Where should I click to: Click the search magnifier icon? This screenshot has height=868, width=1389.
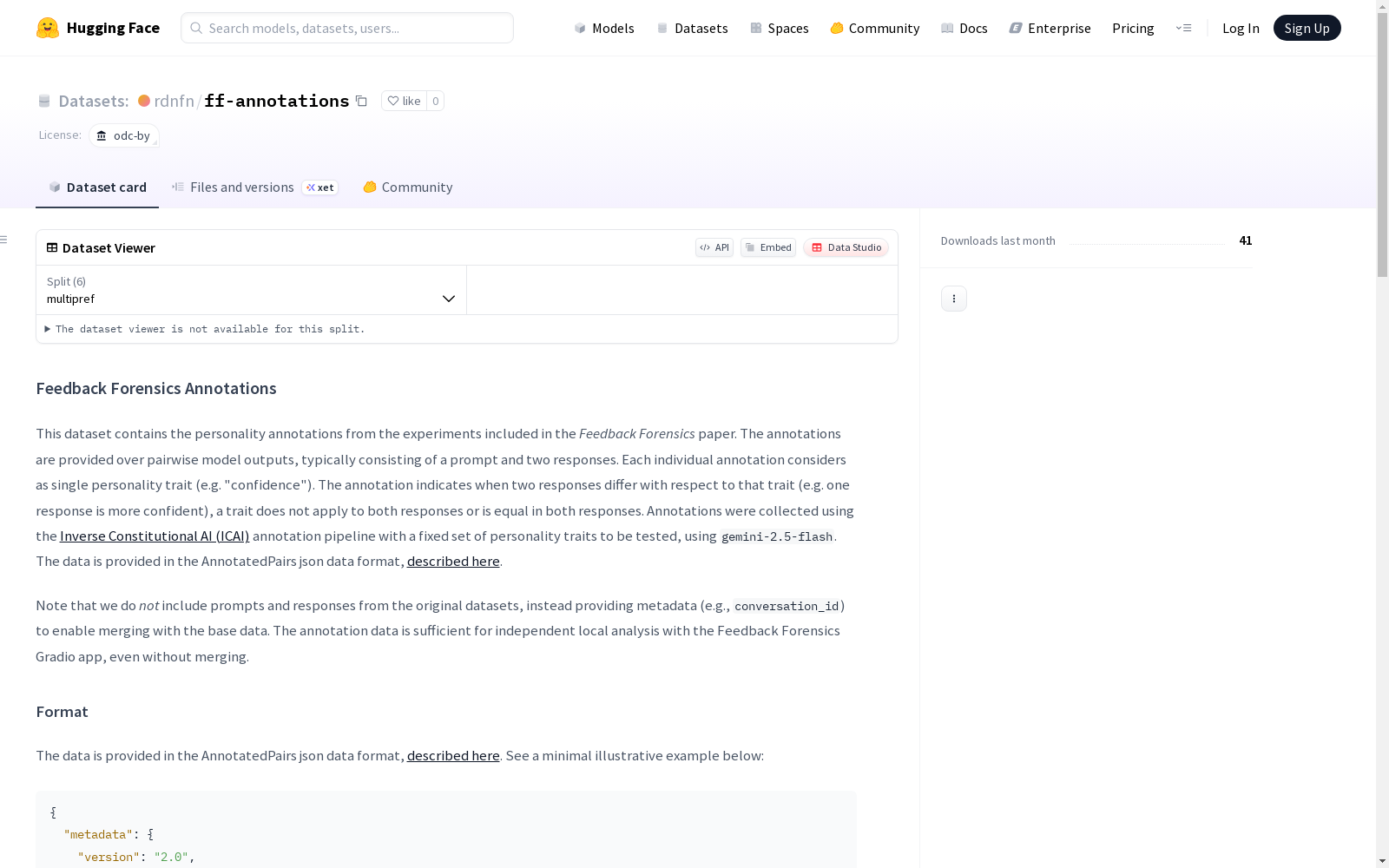[x=196, y=28]
